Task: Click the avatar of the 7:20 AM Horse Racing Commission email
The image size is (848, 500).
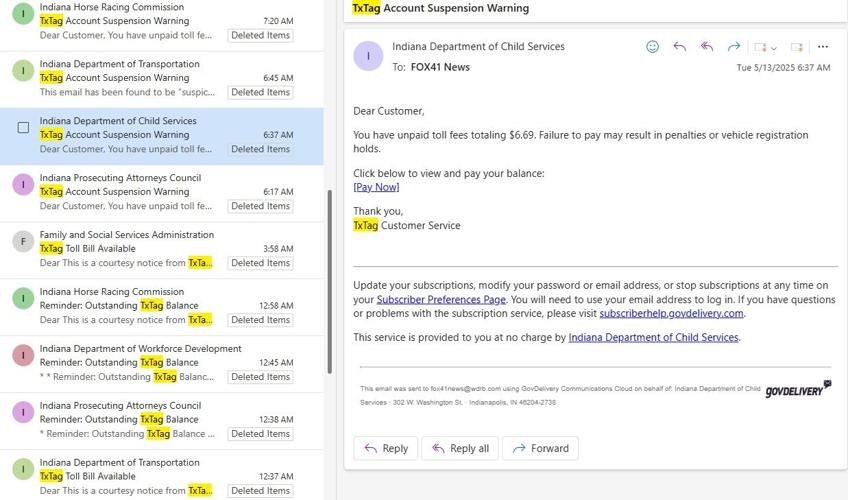Action: [x=23, y=14]
